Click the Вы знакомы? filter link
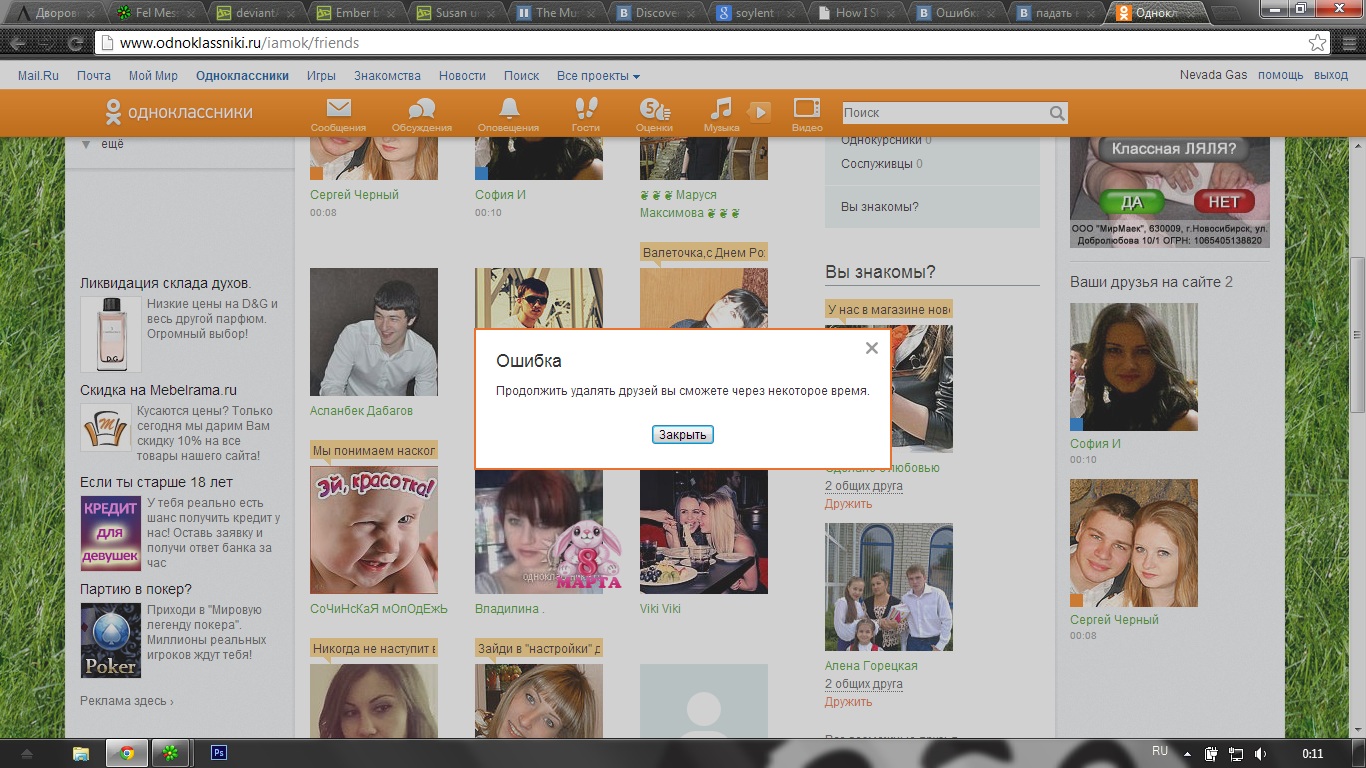The width and height of the screenshot is (1366, 768). 880,207
